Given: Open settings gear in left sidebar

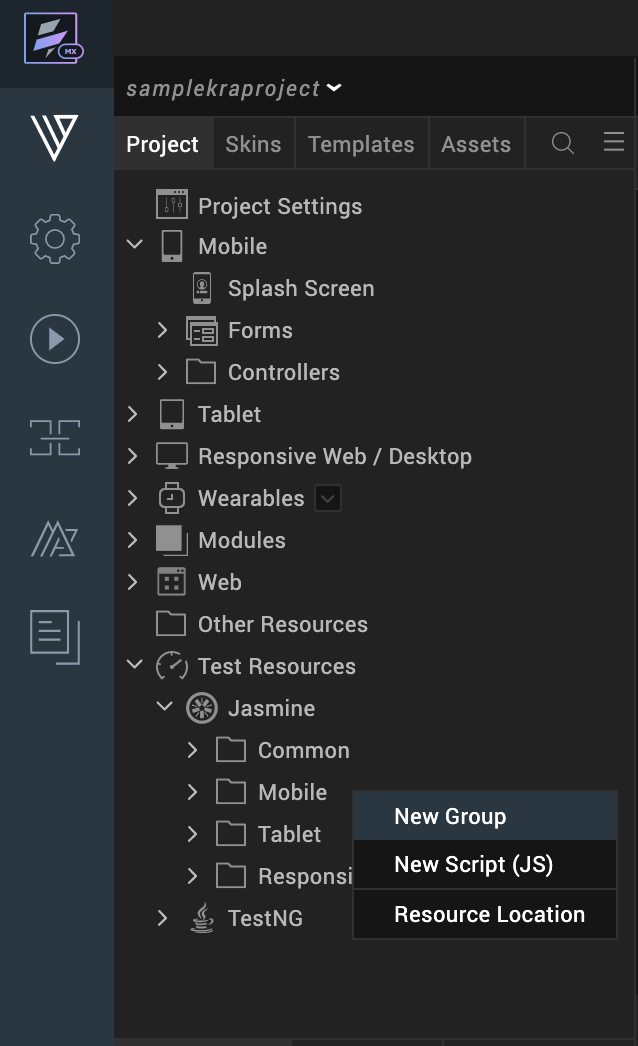Looking at the screenshot, I should click(x=54, y=239).
